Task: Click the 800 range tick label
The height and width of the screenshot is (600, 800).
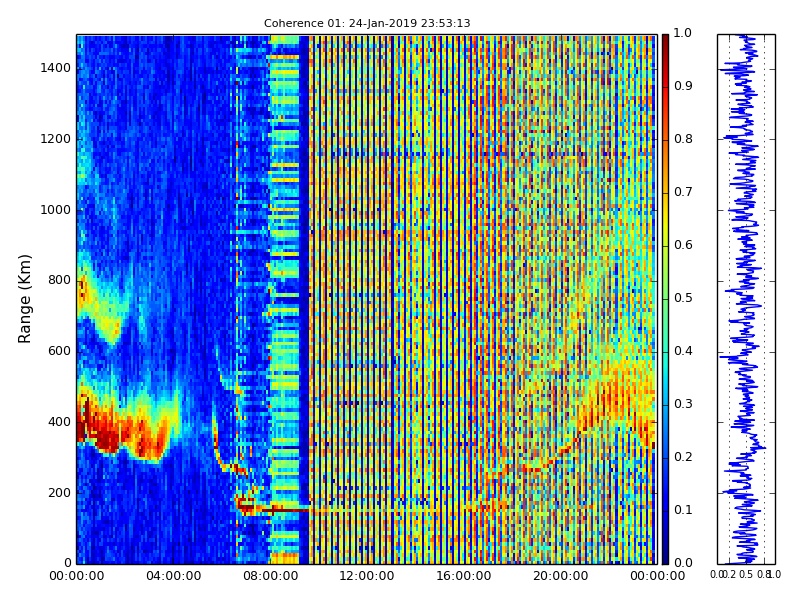Action: [x=59, y=280]
